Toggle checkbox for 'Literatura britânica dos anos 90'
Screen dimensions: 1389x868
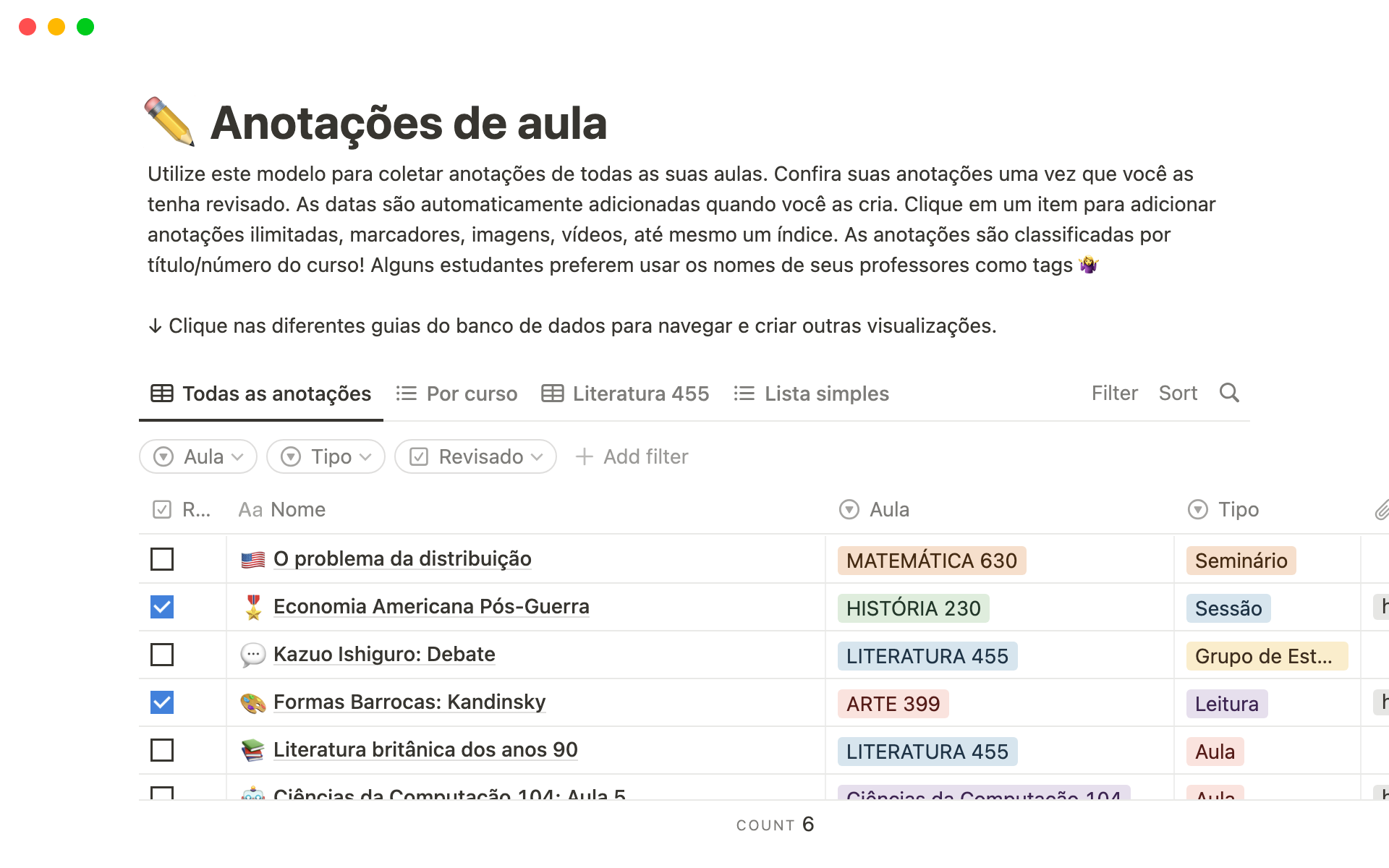[161, 750]
